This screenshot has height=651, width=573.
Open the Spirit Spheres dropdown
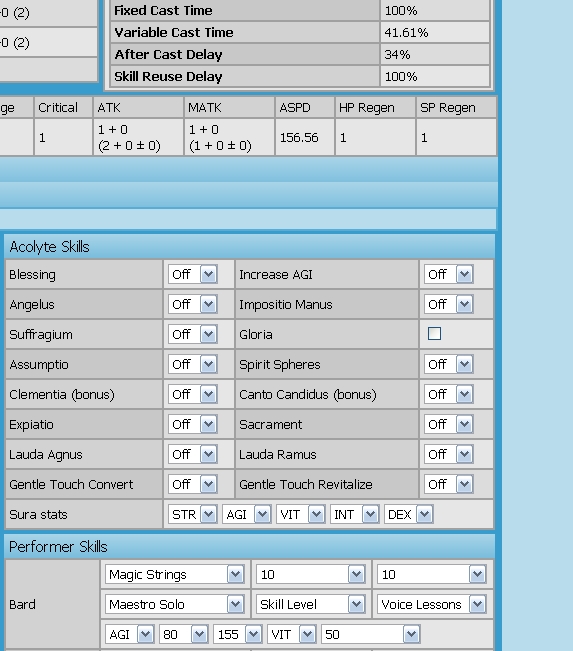point(448,364)
